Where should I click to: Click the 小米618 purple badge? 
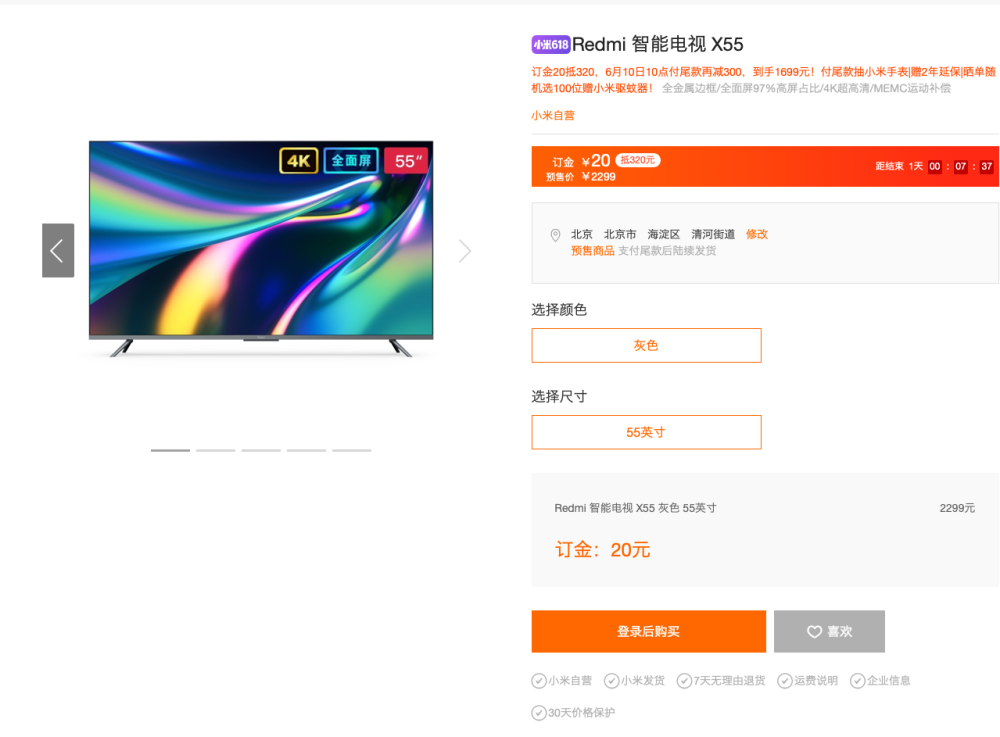(550, 45)
